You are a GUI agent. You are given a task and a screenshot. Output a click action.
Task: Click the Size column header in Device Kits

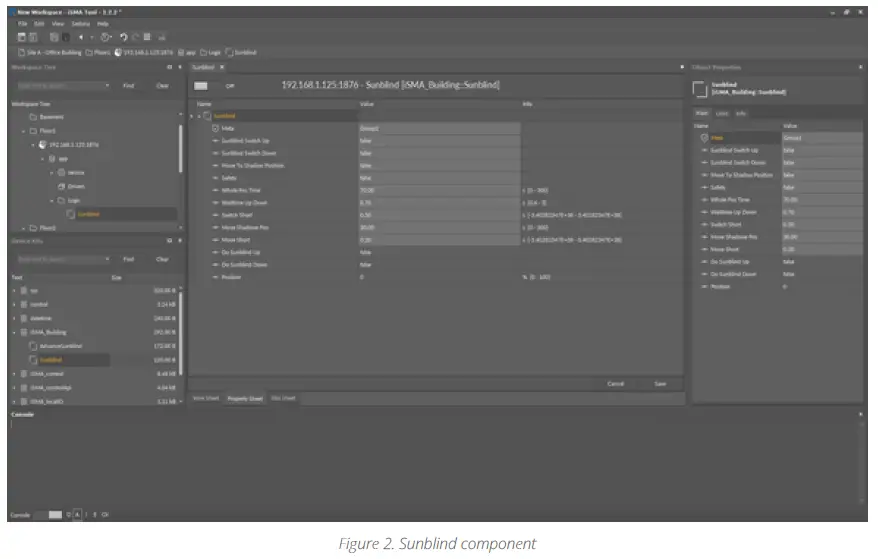pyautogui.click(x=116, y=278)
